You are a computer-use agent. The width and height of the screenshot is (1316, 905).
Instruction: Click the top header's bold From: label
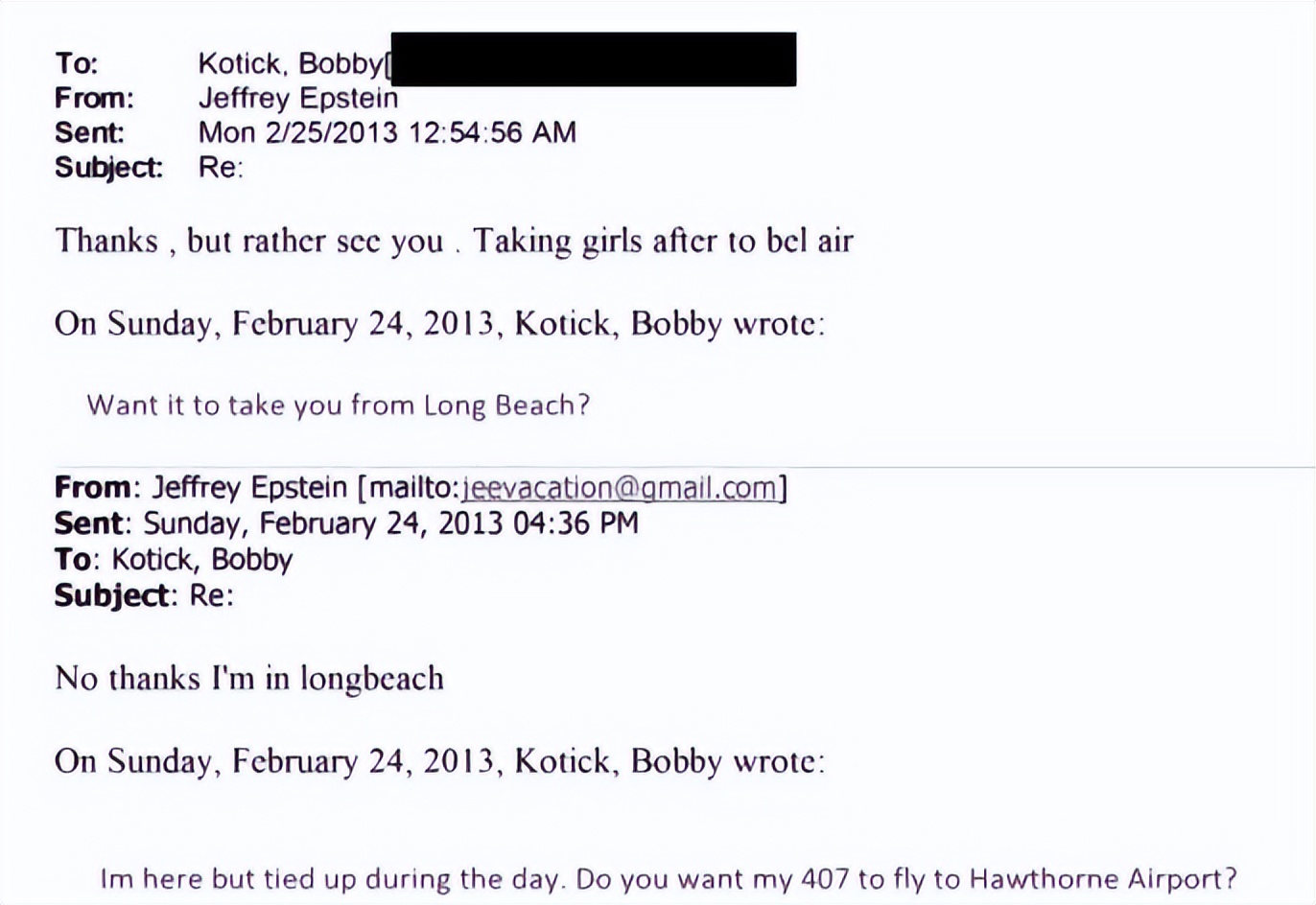[94, 98]
